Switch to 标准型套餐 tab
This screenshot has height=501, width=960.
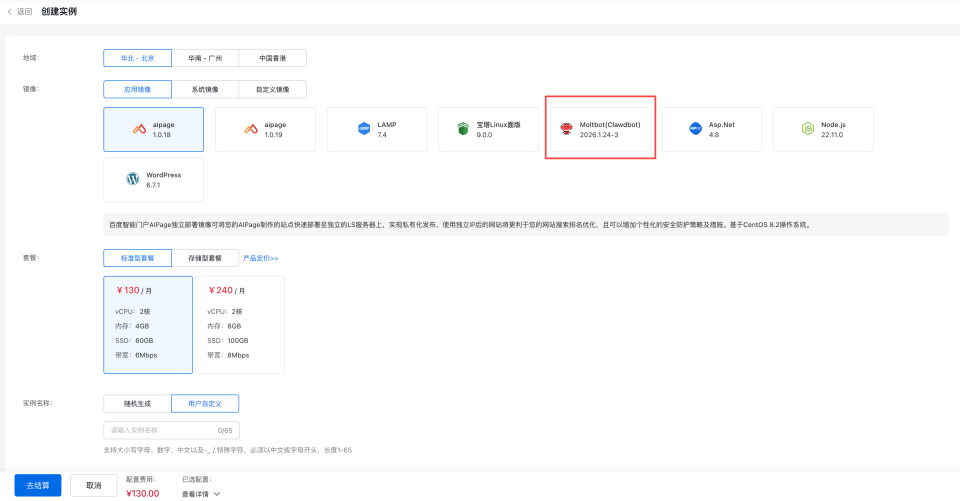click(x=137, y=258)
